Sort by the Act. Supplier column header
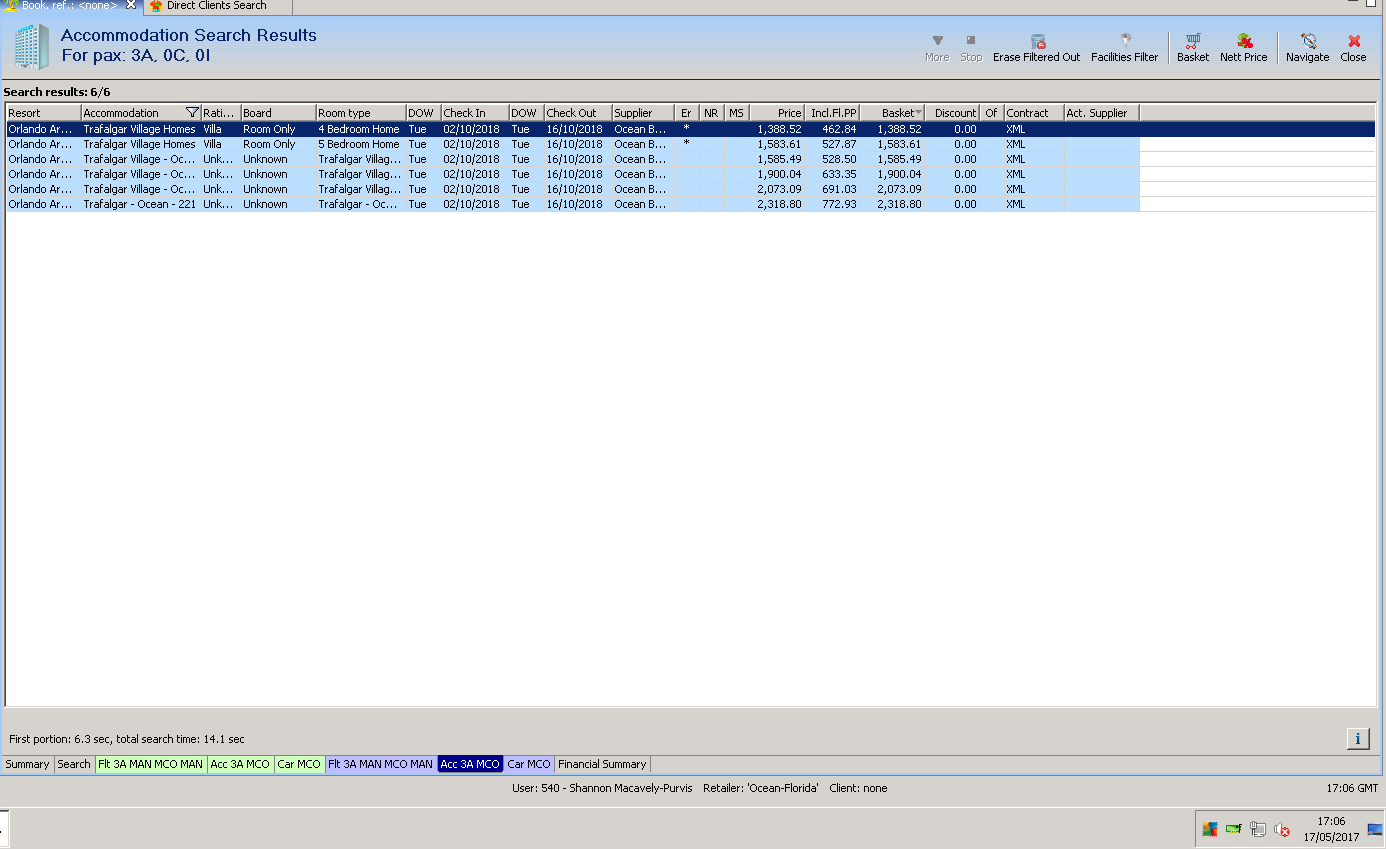This screenshot has height=849, width=1386. coord(1102,113)
